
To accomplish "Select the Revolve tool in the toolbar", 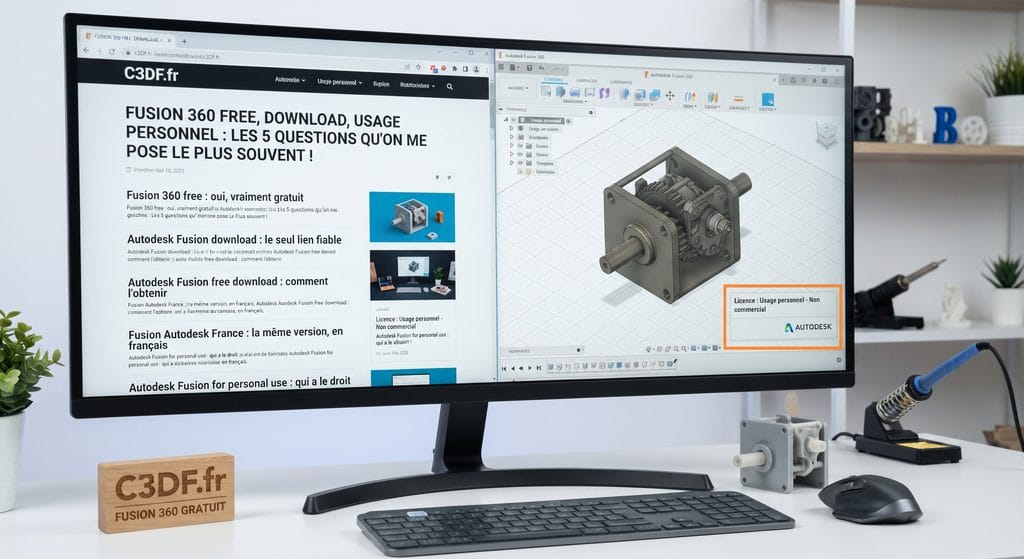I will pyautogui.click(x=575, y=92).
